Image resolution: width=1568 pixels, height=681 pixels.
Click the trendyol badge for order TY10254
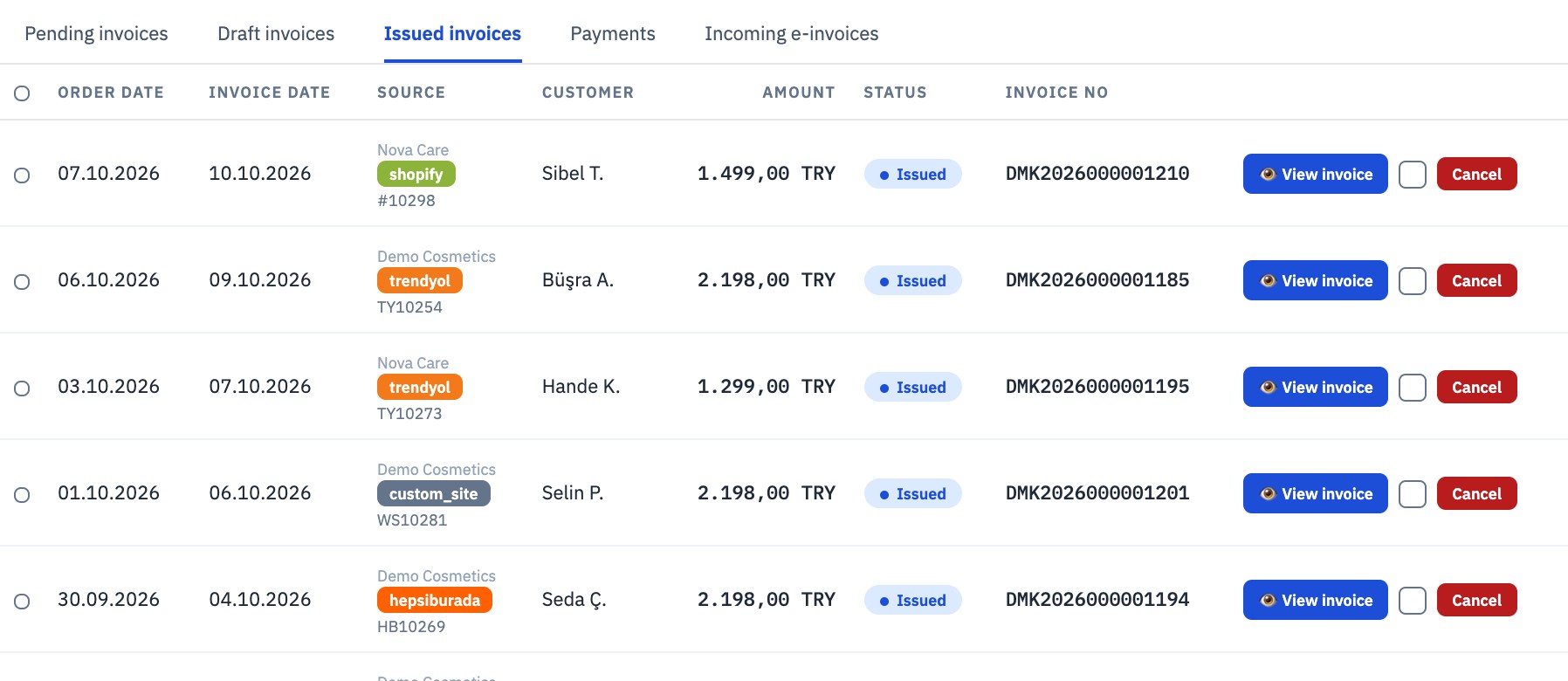pyautogui.click(x=419, y=280)
